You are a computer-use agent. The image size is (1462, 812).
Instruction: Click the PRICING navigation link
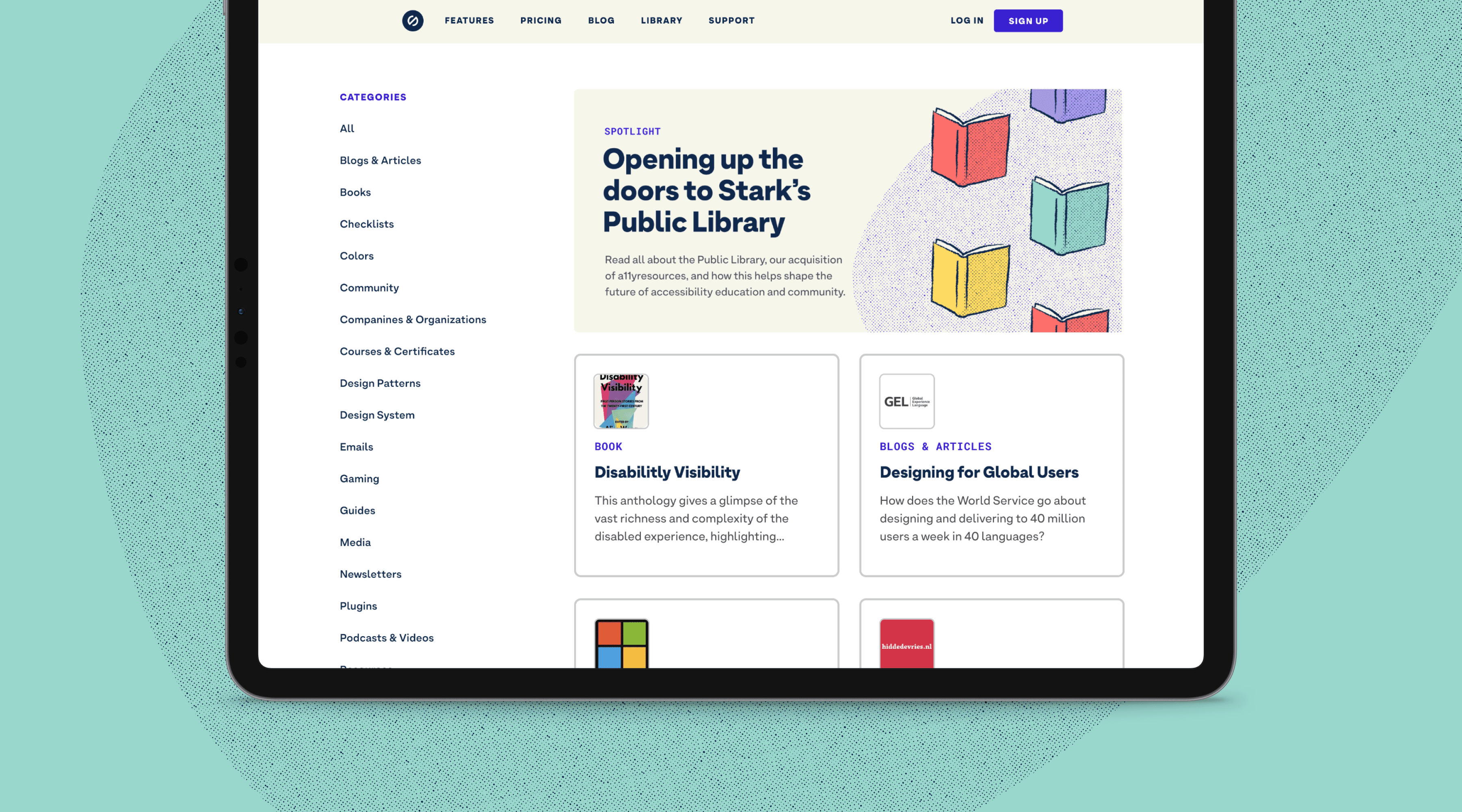pyautogui.click(x=540, y=20)
